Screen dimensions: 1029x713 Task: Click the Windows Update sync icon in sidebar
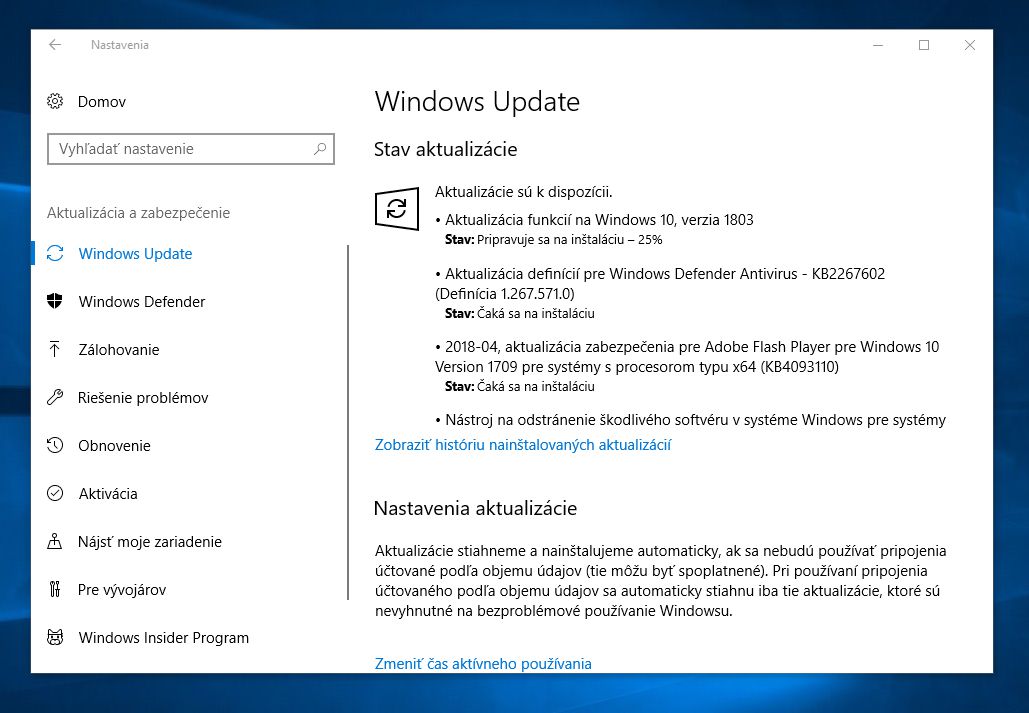coord(55,253)
